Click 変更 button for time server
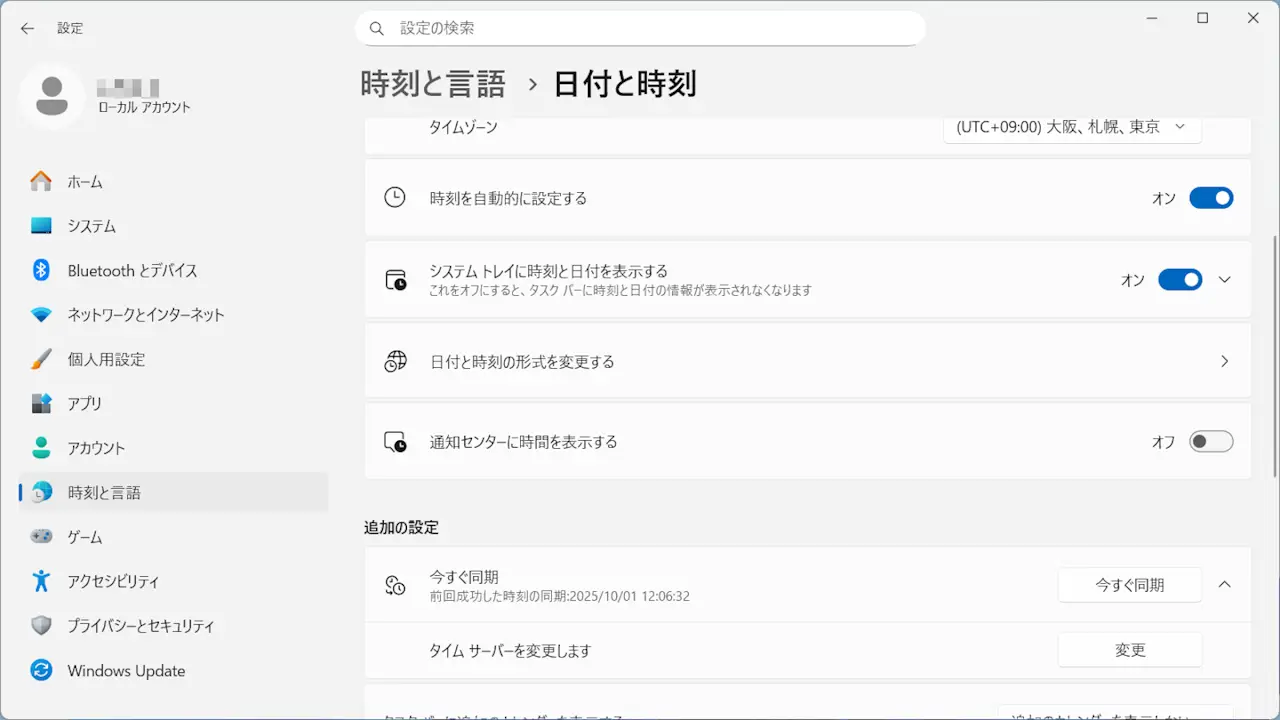This screenshot has height=720, width=1280. pos(1129,650)
